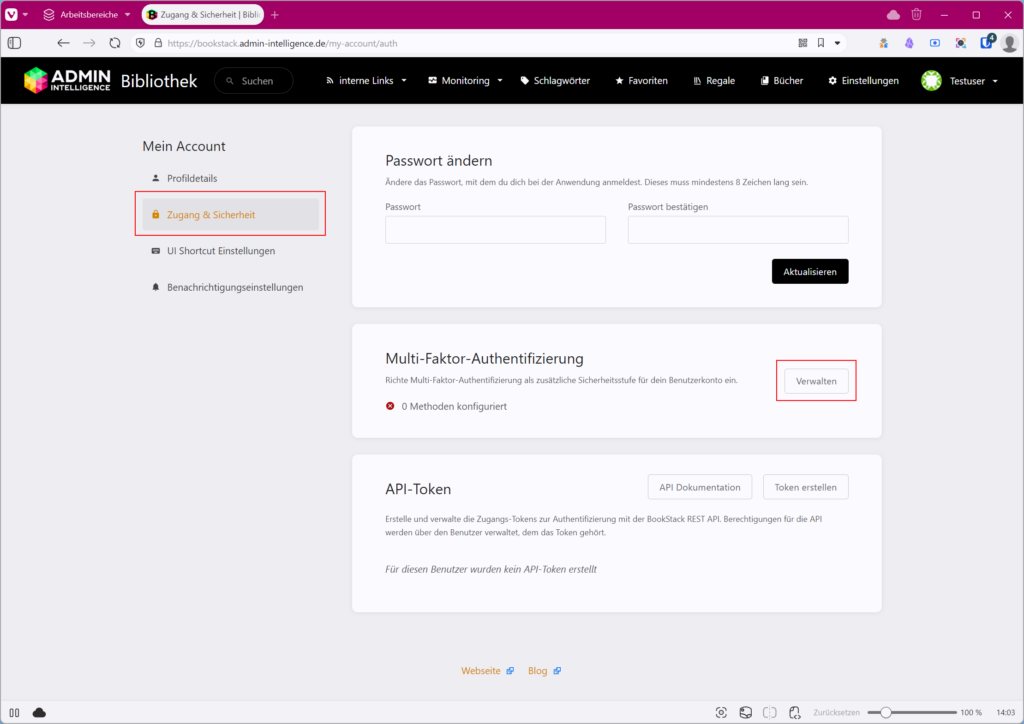
Task: Open the Testuser account dropdown
Action: click(960, 81)
